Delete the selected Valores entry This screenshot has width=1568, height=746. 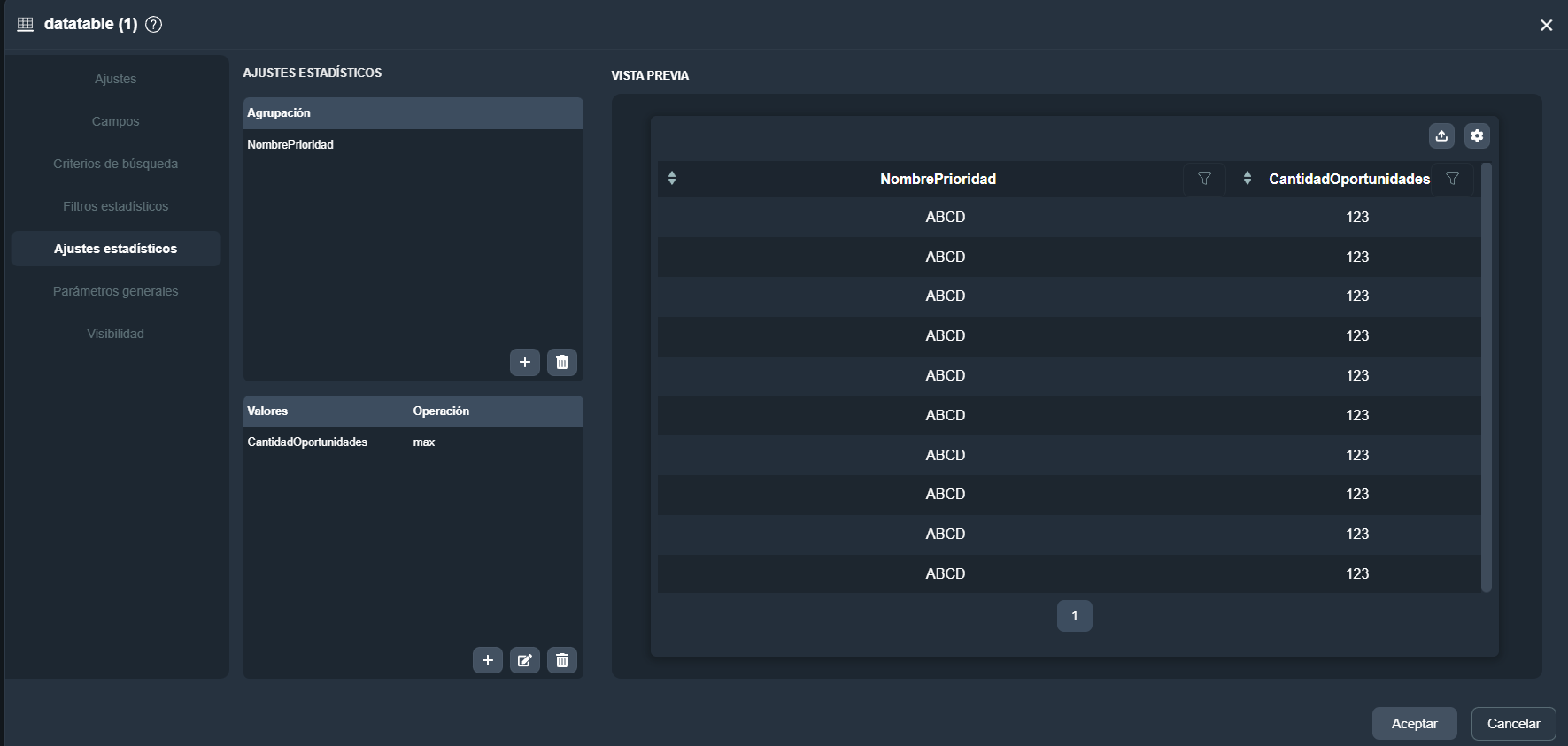[562, 660]
